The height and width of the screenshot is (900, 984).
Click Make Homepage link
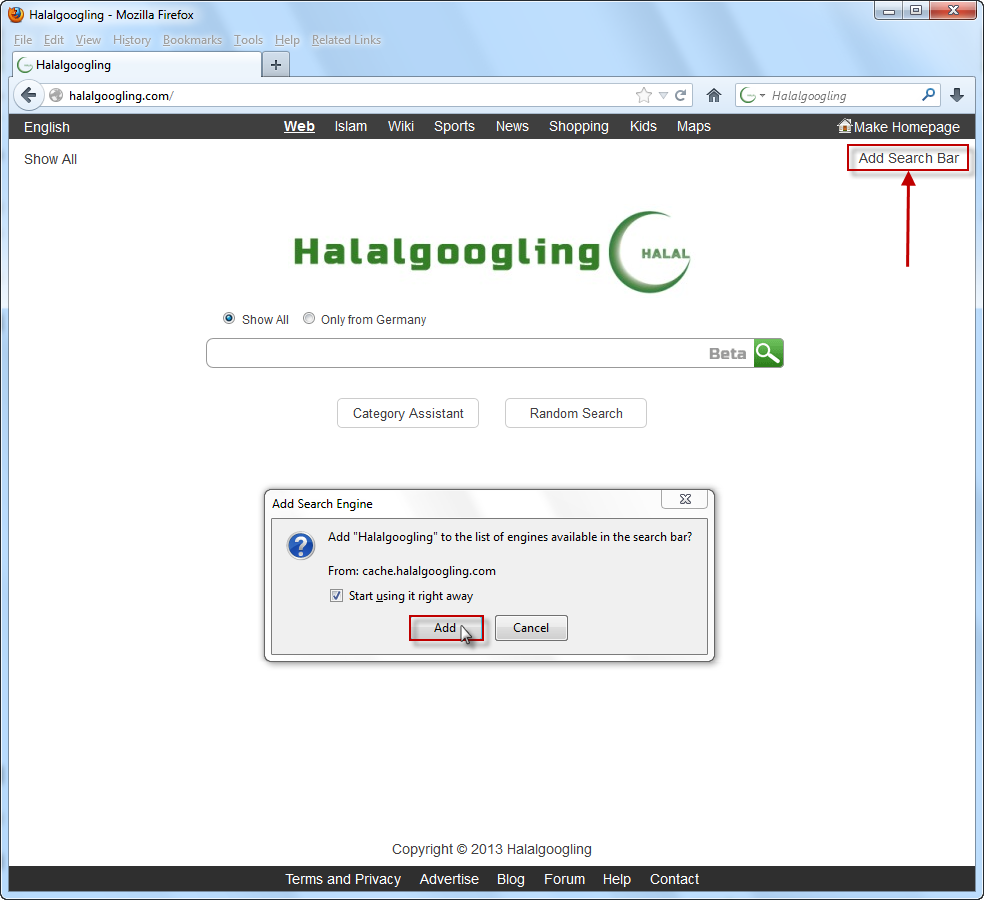click(x=906, y=127)
